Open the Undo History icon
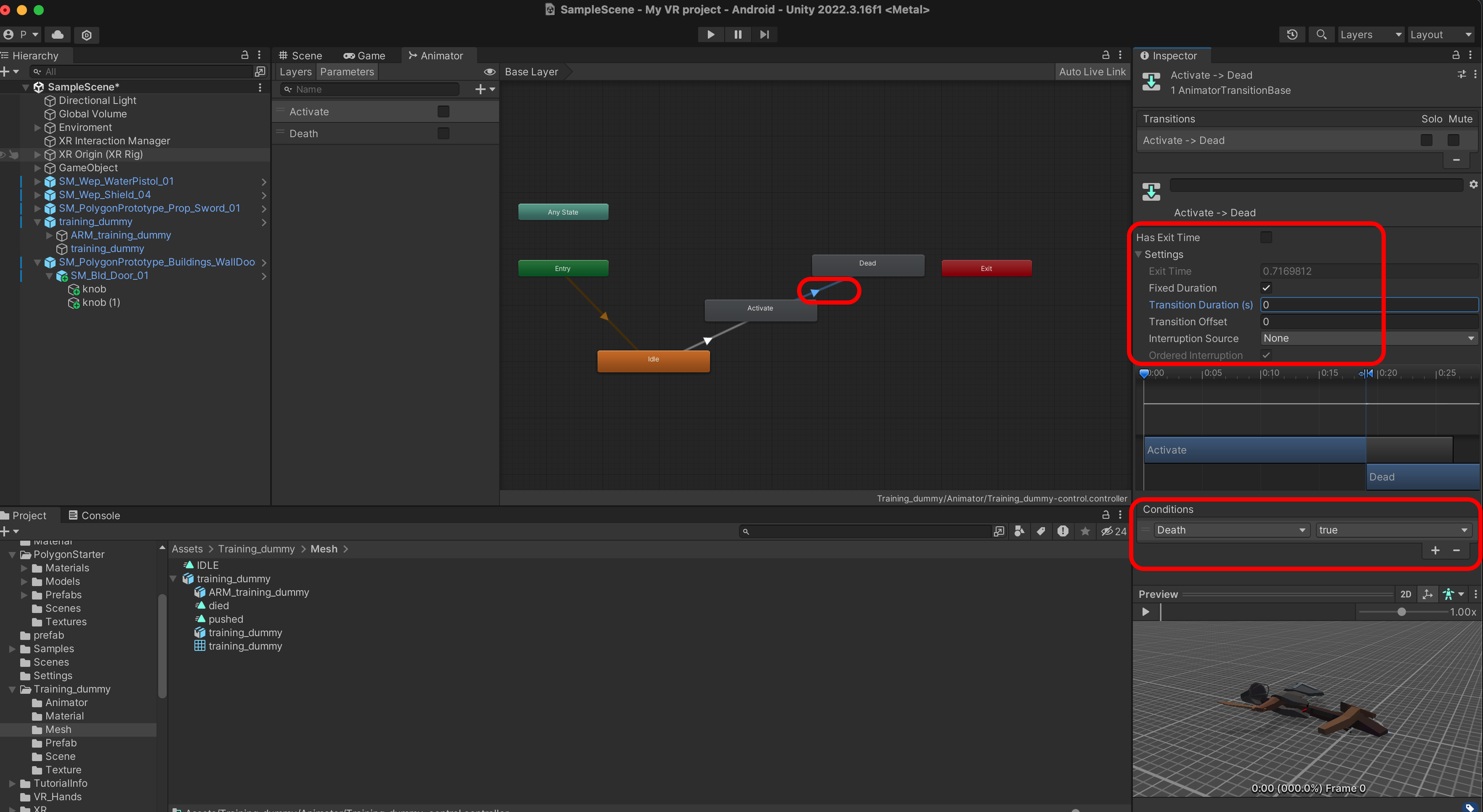Viewport: 1483px width, 812px height. coord(1292,34)
